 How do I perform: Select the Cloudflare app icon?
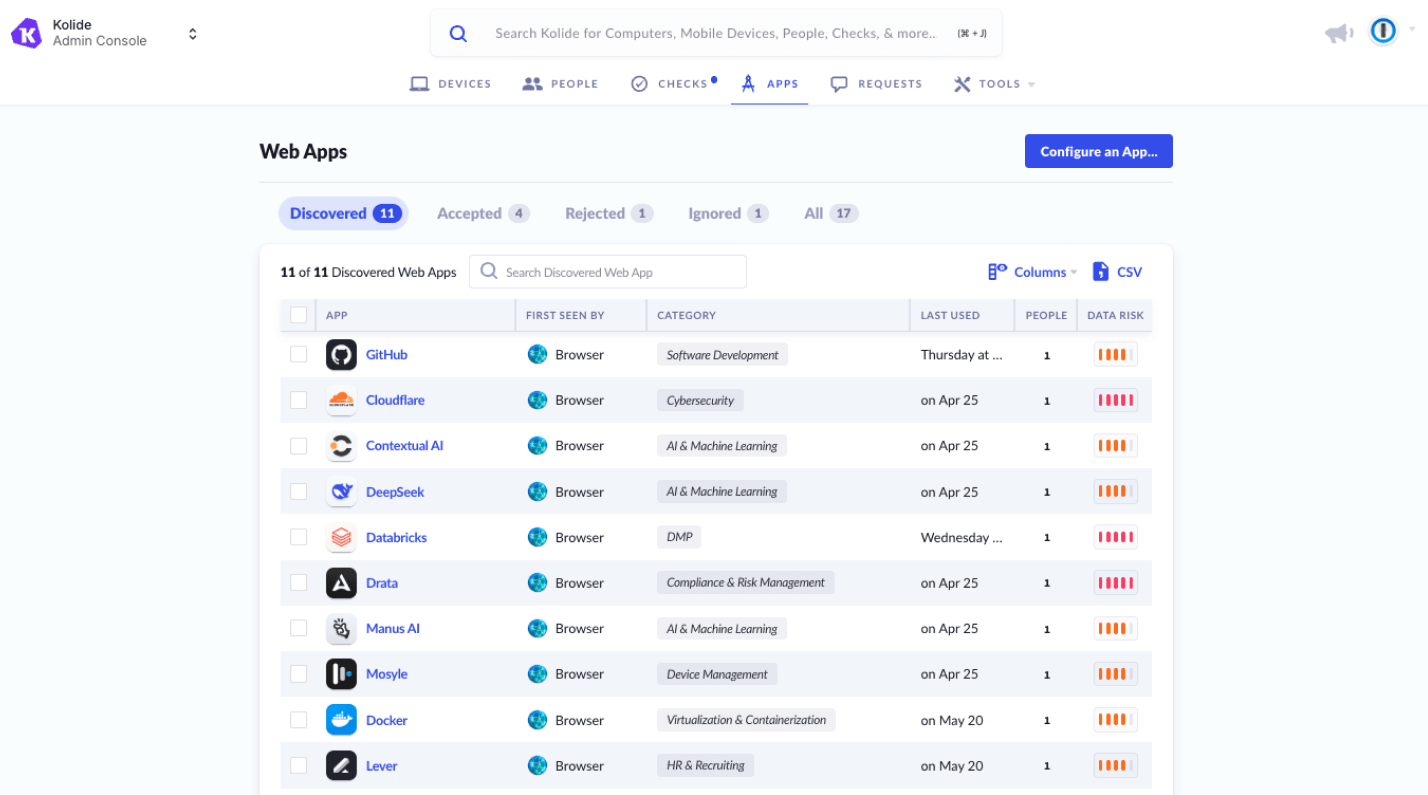(341, 400)
